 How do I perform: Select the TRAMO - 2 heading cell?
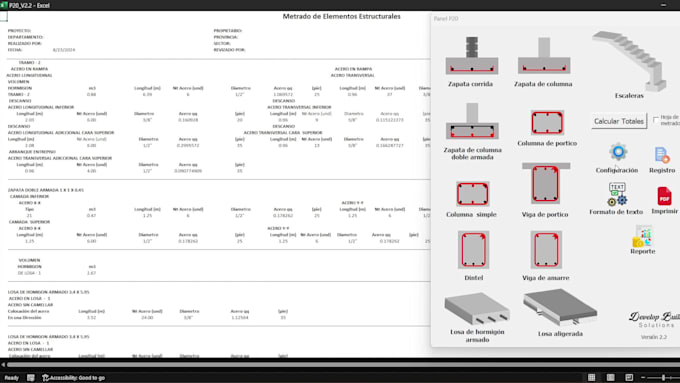tap(29, 63)
